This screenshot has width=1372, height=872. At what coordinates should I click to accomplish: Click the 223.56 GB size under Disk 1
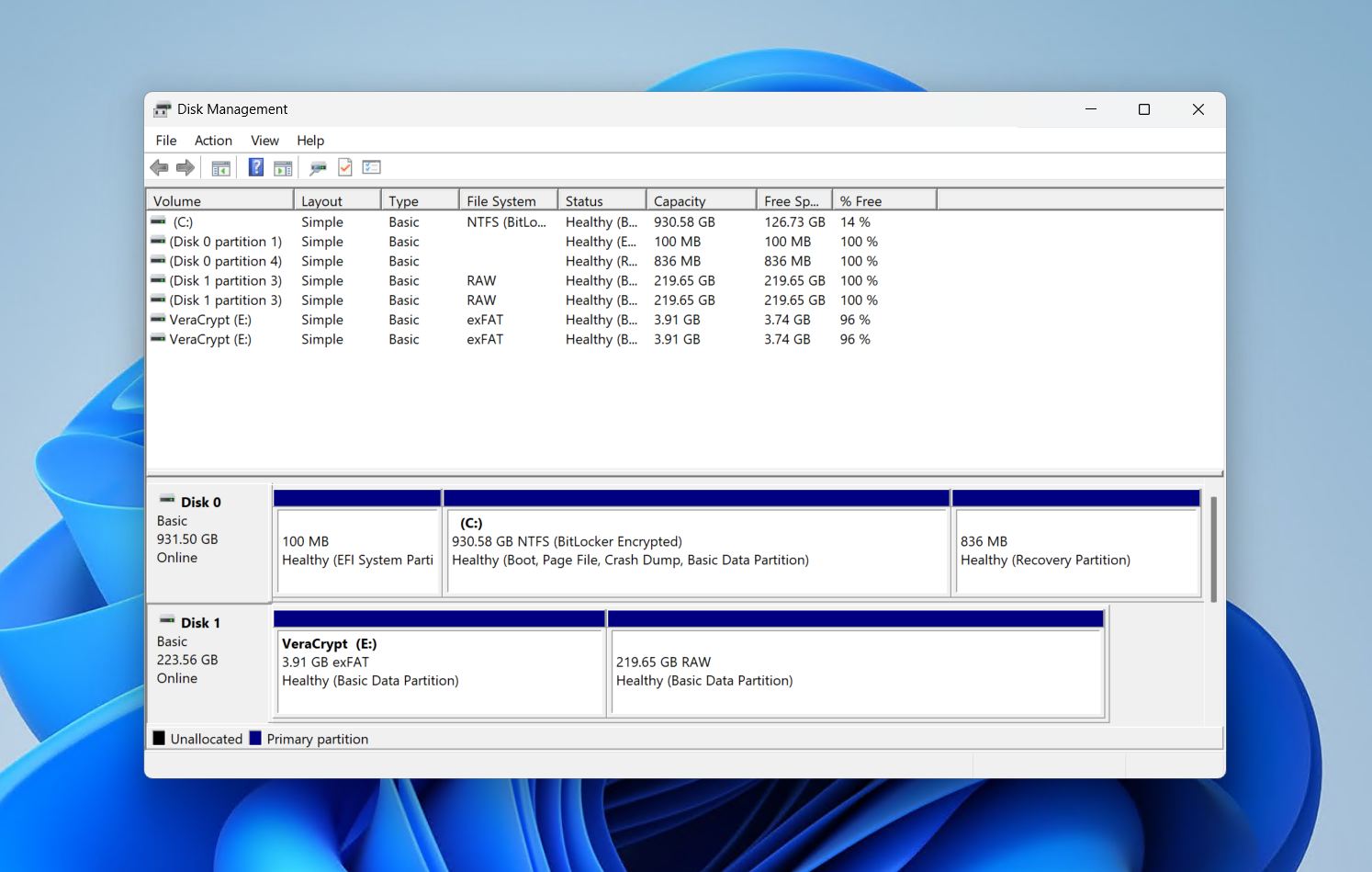click(x=187, y=659)
